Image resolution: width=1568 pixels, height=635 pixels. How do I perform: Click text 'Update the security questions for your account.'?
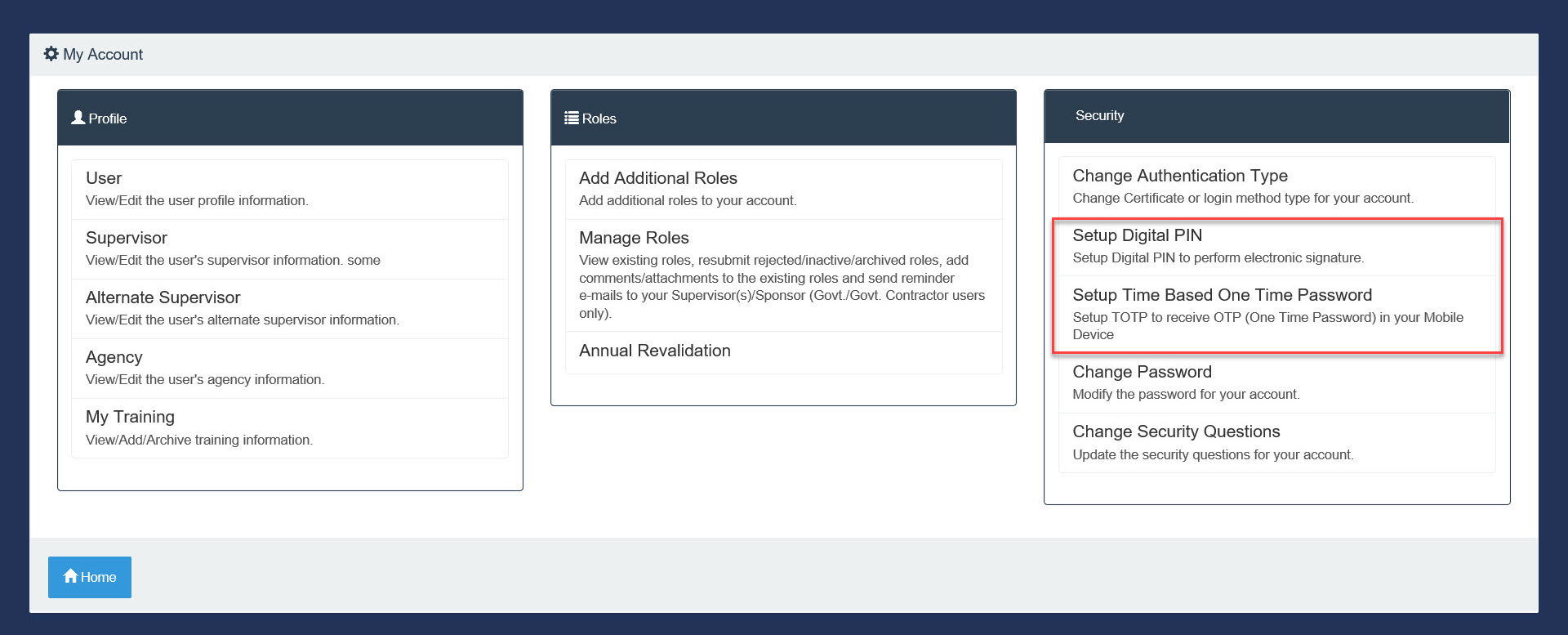click(x=1213, y=454)
